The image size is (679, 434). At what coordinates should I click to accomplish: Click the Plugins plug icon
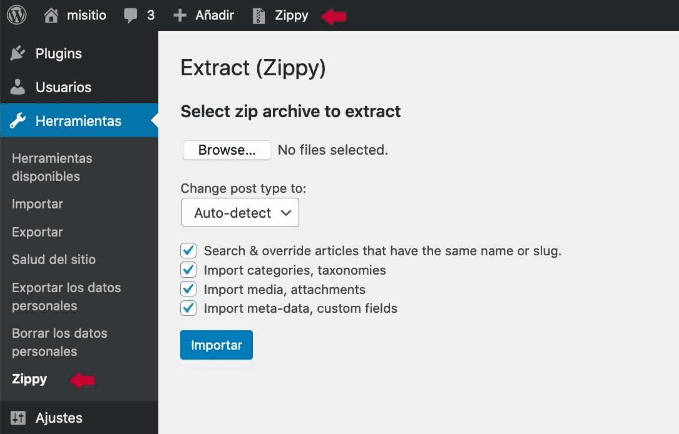tap(18, 53)
